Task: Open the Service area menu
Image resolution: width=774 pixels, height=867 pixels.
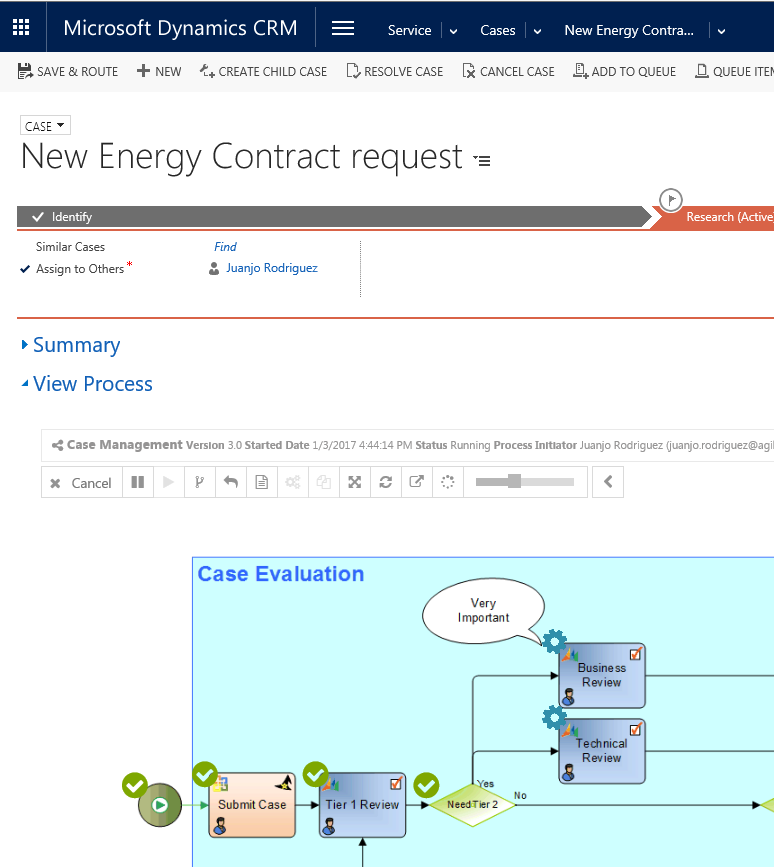Action: (x=409, y=30)
